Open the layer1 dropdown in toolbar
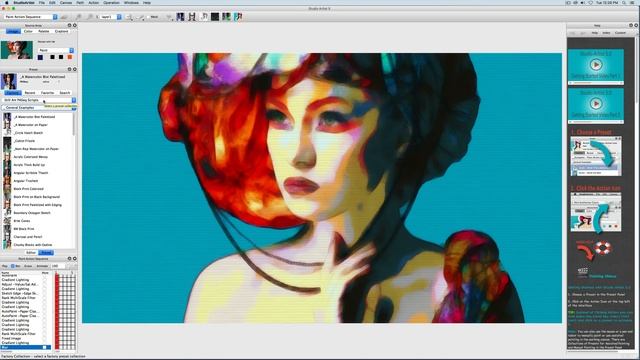This screenshot has width=640, height=360. pos(111,17)
